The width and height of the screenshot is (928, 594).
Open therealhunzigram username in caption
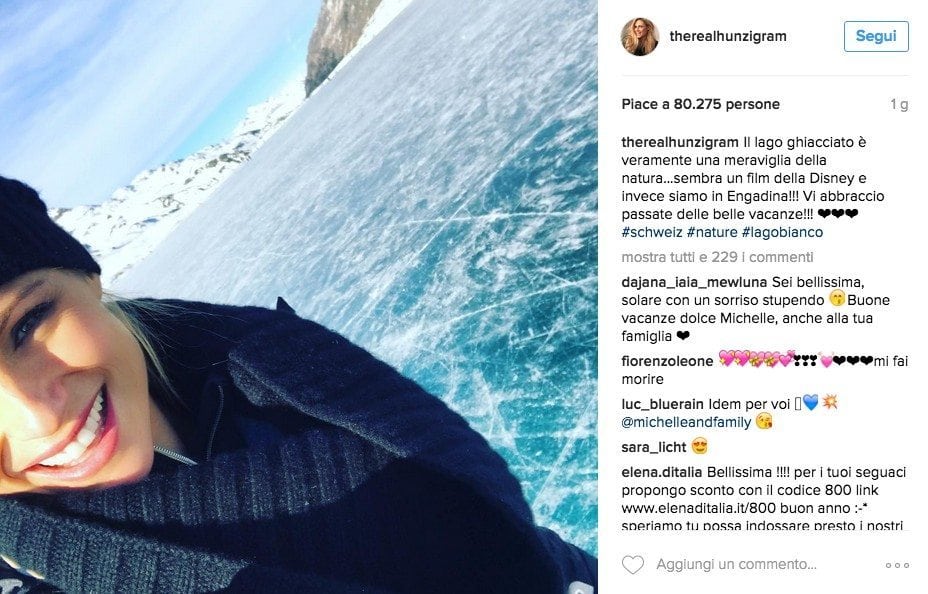[680, 143]
